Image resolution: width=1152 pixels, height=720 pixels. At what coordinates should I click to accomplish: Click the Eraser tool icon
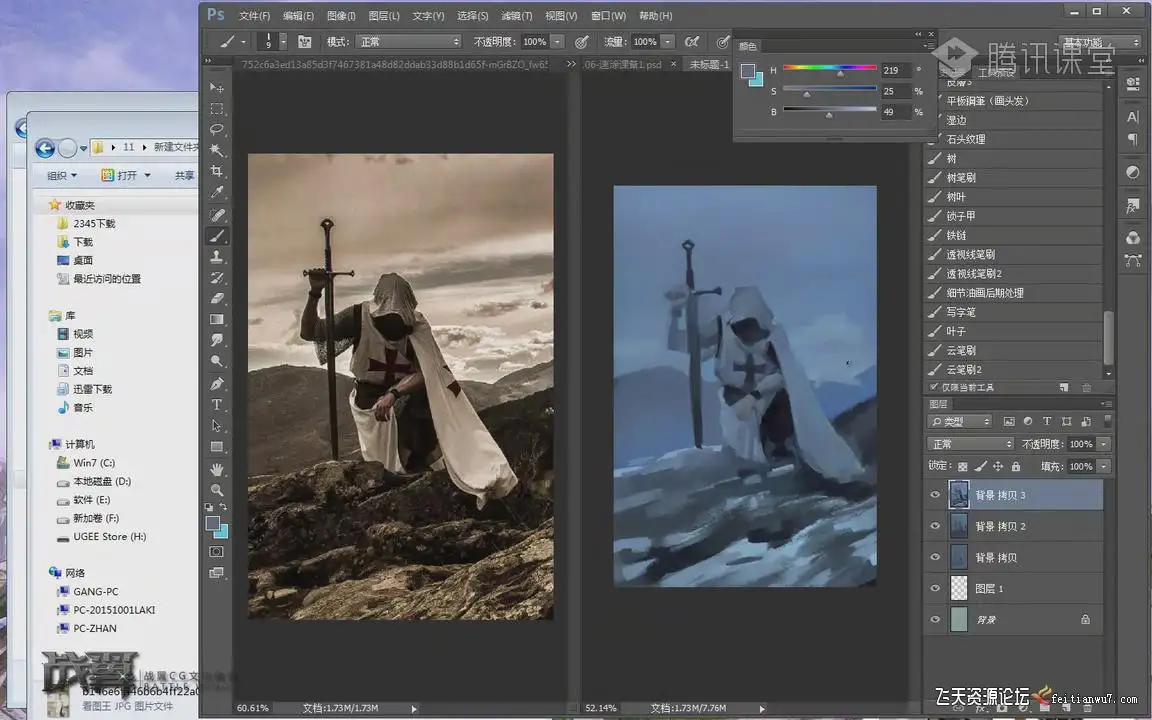click(216, 298)
